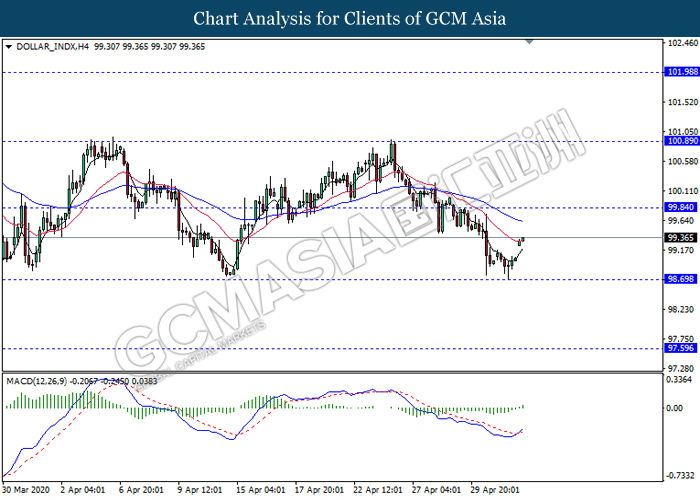Click the 100.890 price level tag

click(680, 141)
